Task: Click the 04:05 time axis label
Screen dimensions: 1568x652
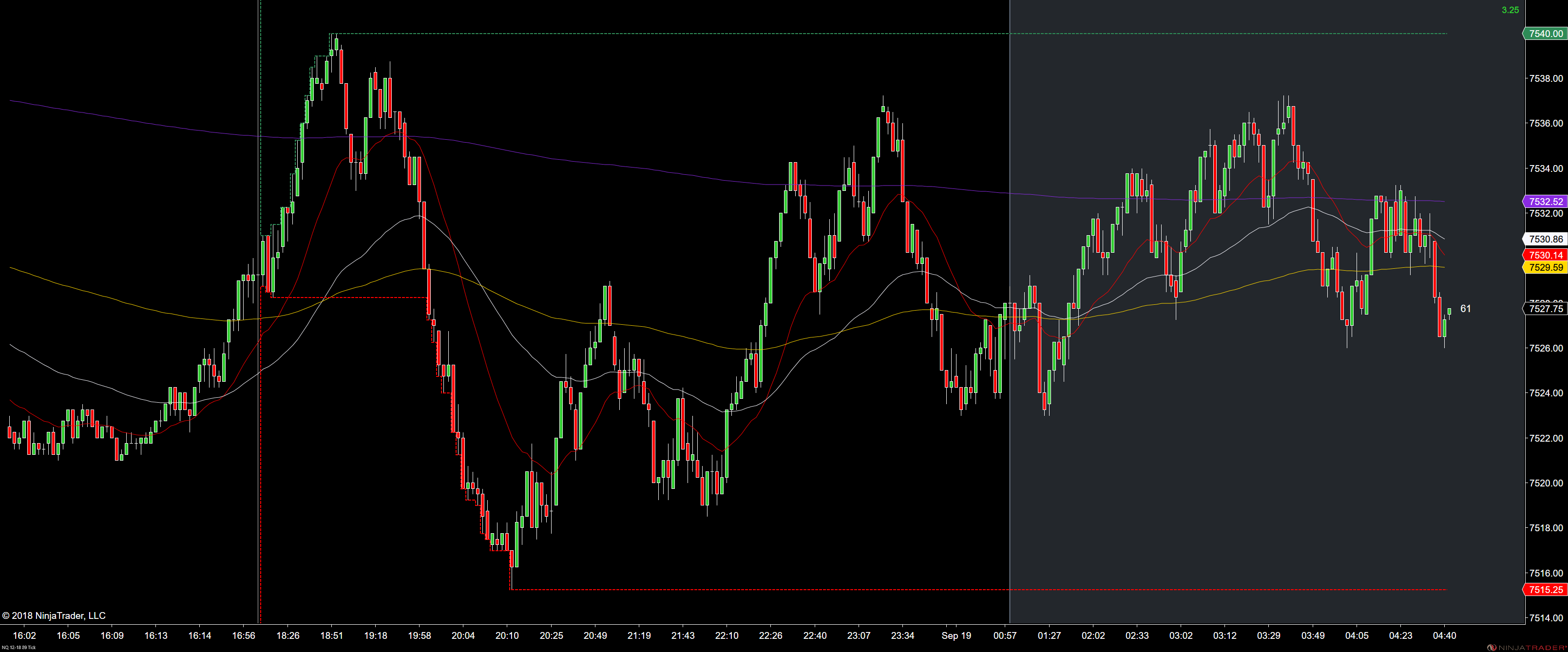Action: [x=1357, y=635]
